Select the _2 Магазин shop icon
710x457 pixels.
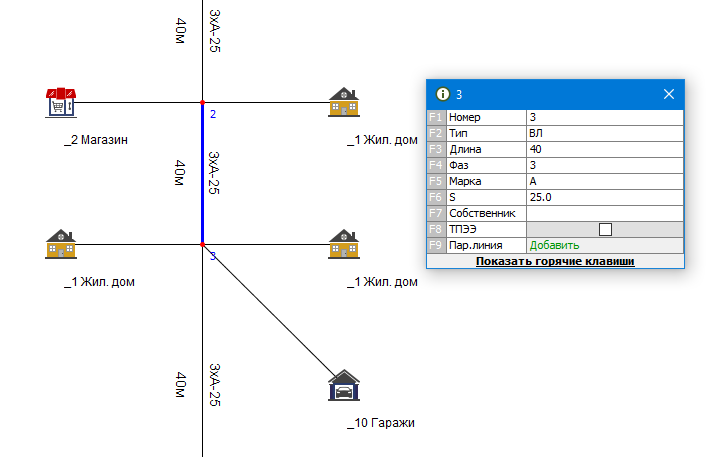click(61, 103)
